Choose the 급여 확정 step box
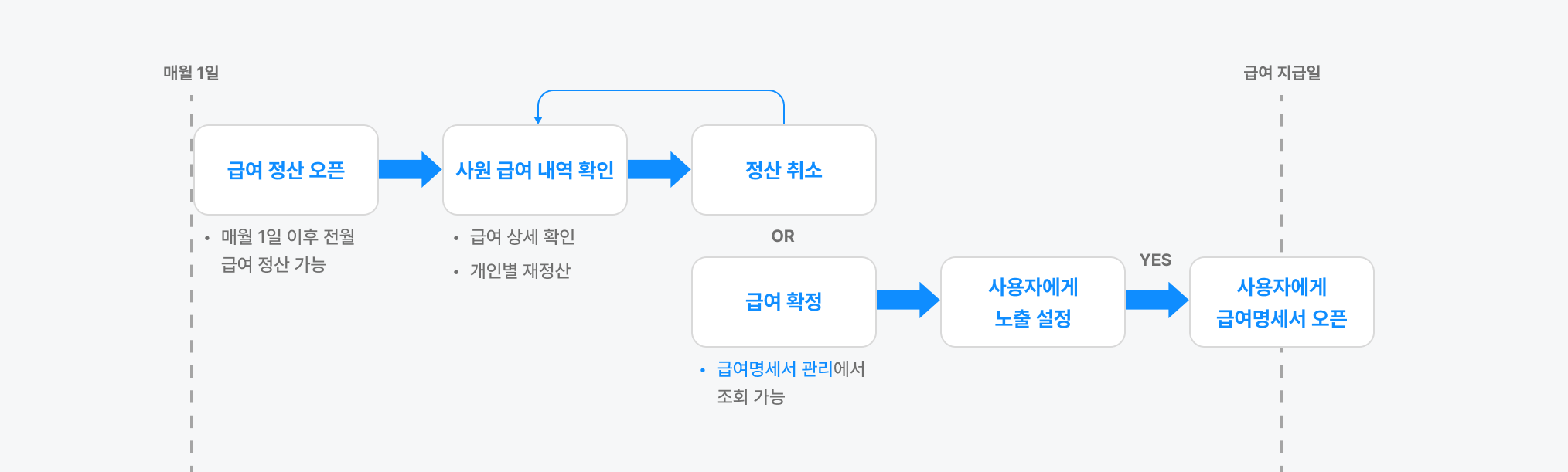 click(784, 302)
